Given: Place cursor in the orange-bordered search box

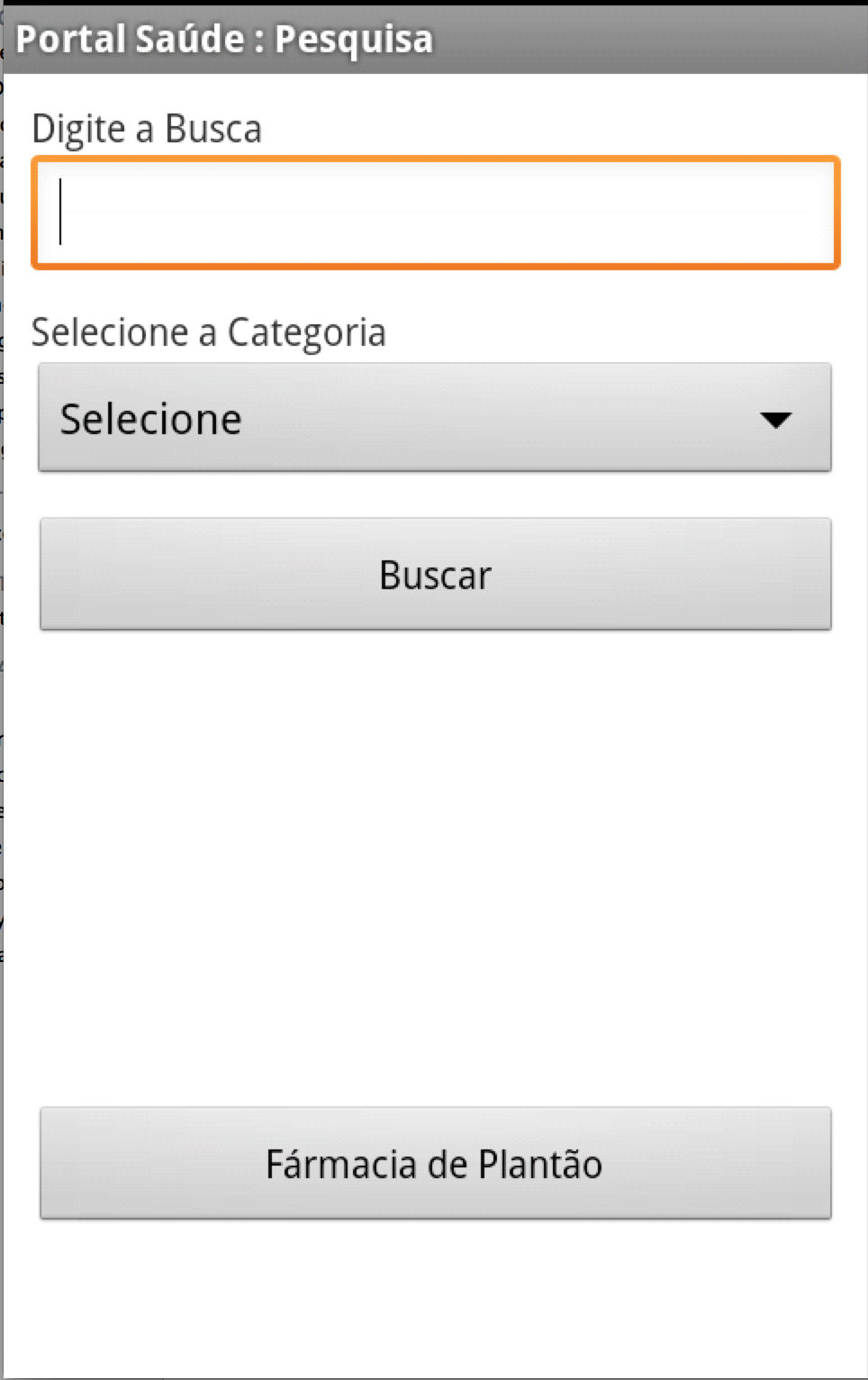Looking at the screenshot, I should click(436, 213).
